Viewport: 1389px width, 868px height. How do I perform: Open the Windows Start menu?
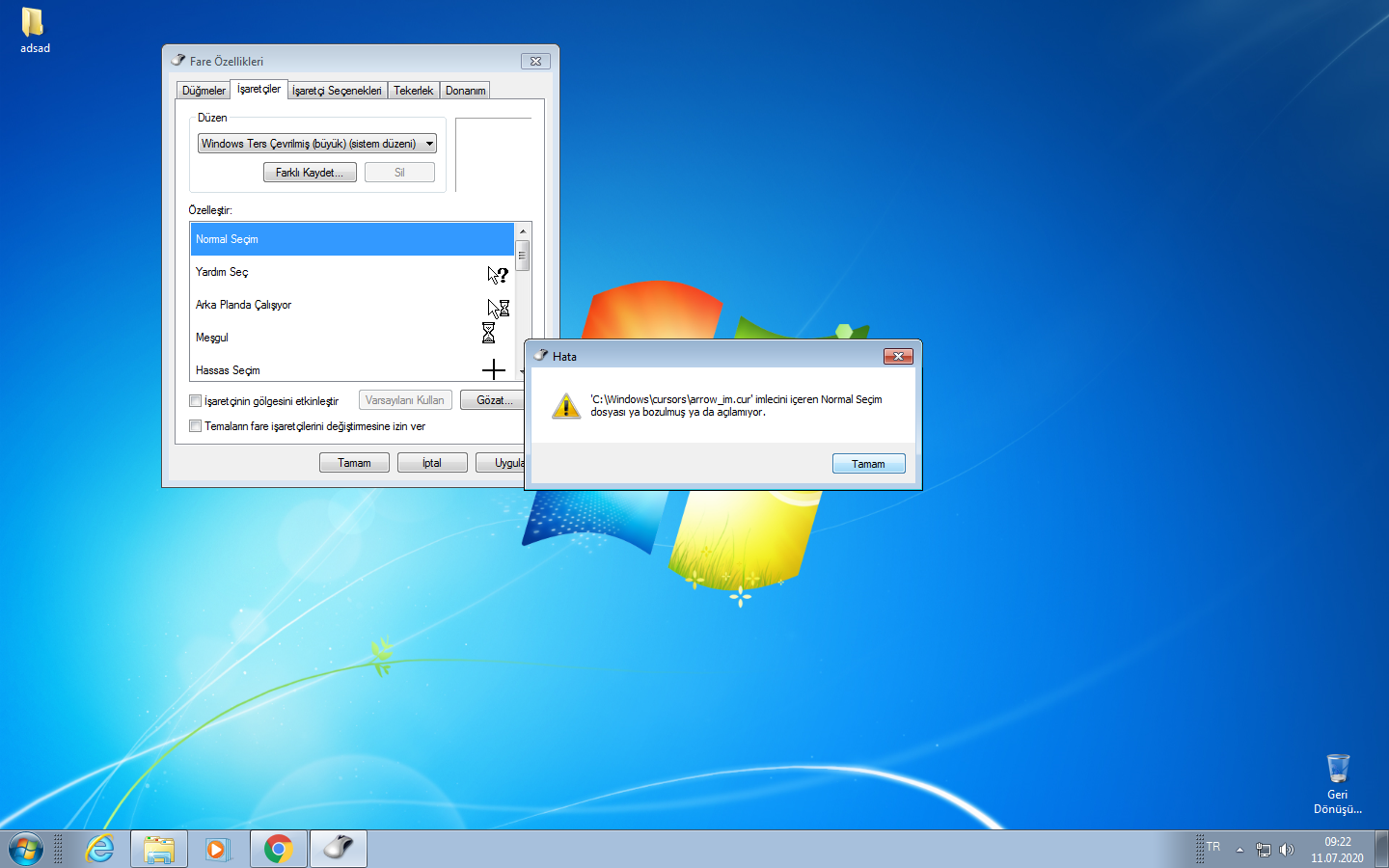coord(26,849)
